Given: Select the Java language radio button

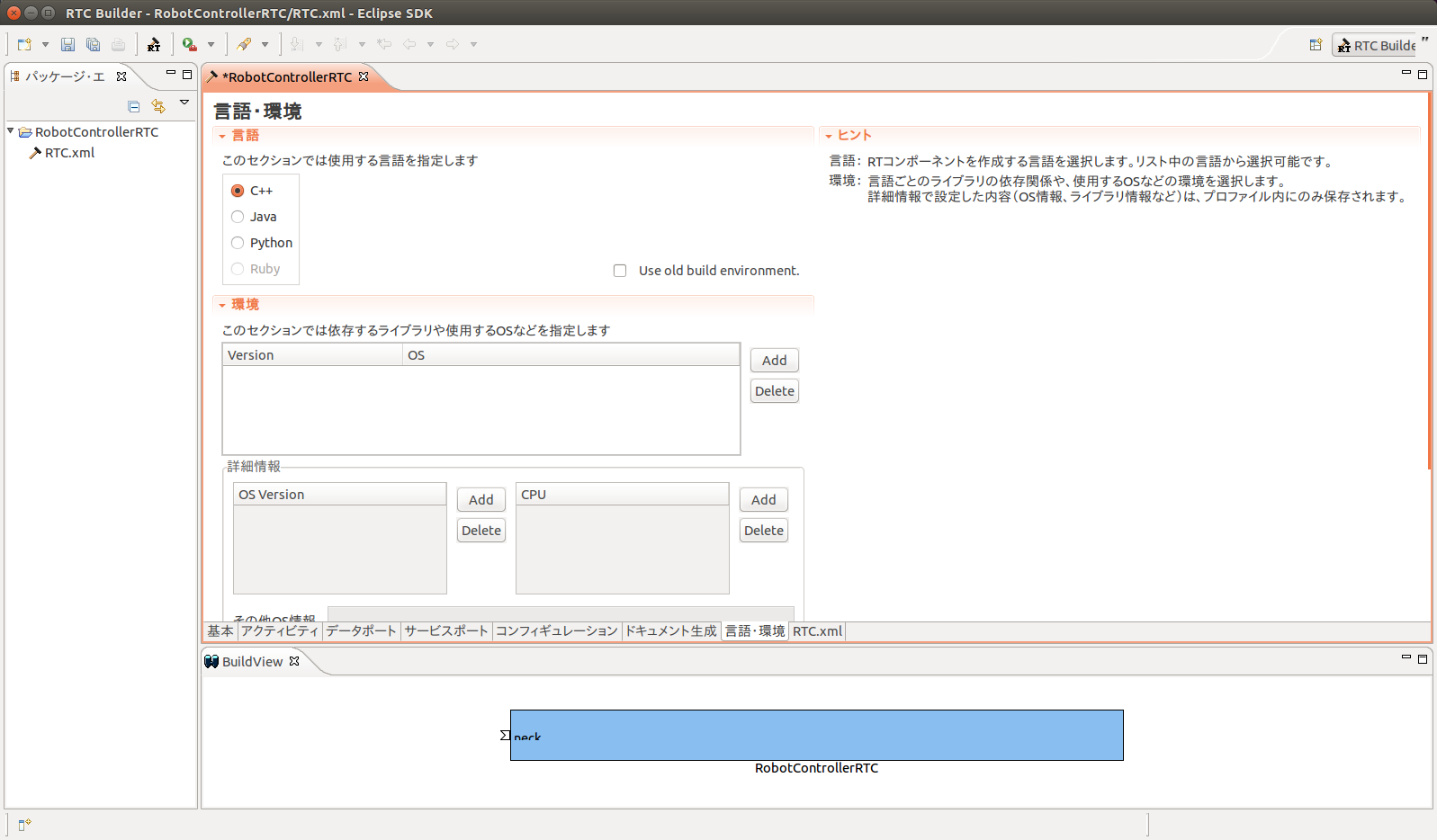Looking at the screenshot, I should [x=238, y=217].
